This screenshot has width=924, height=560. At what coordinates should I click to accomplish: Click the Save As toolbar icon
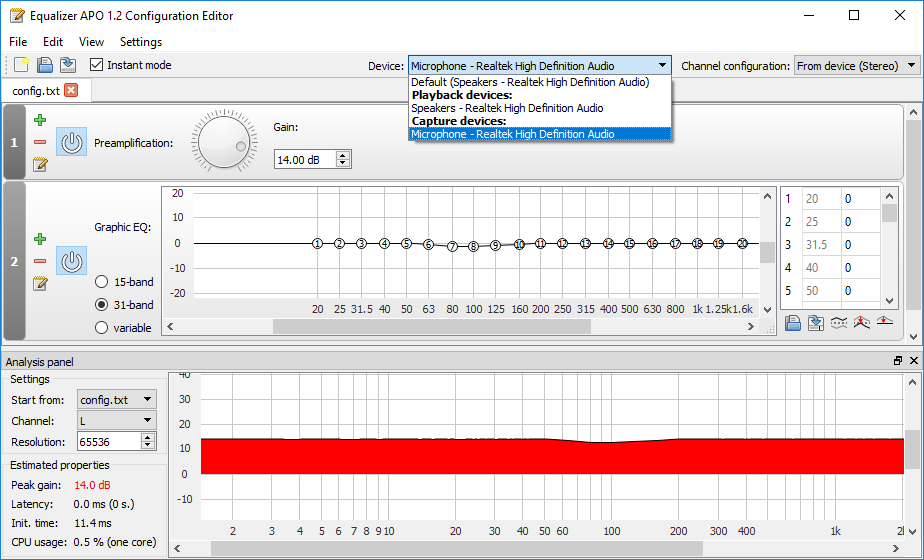pyautogui.click(x=68, y=65)
